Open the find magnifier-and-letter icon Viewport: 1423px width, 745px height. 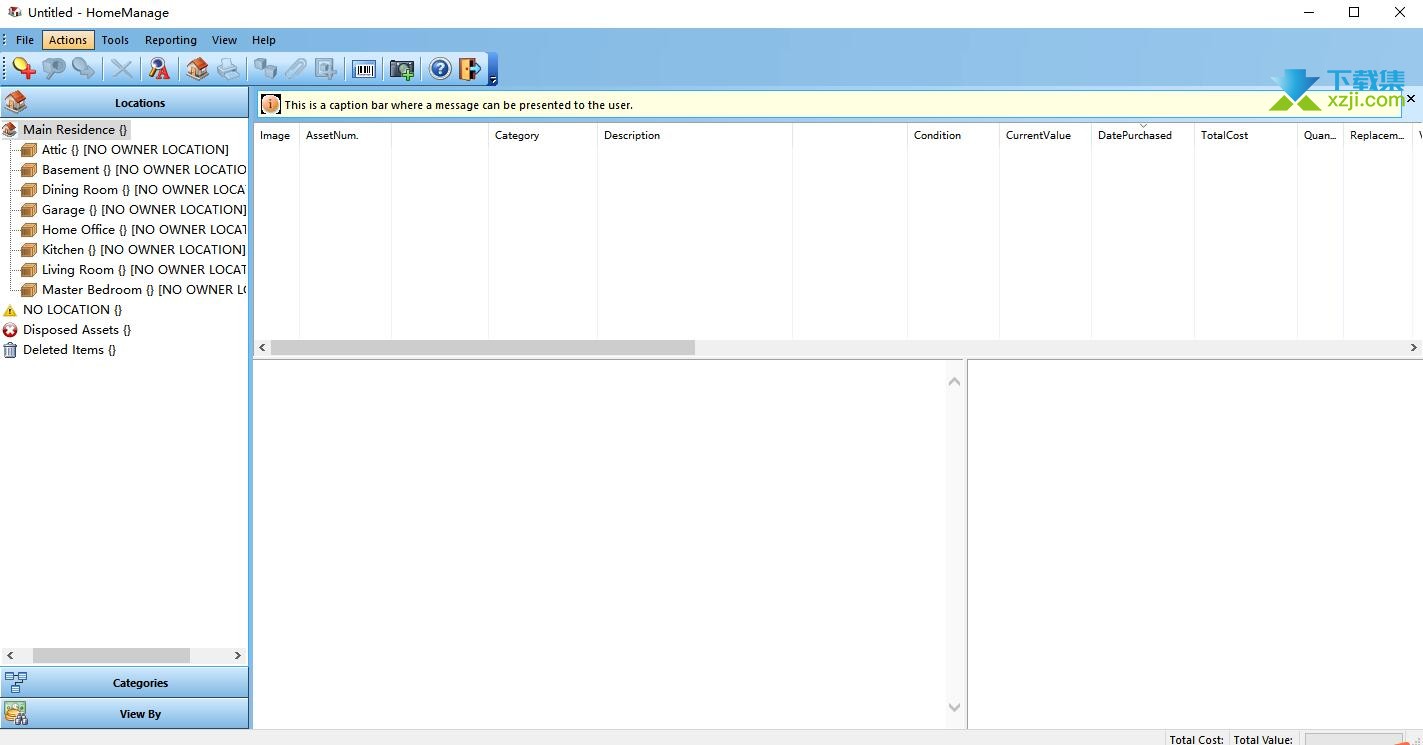pos(159,69)
